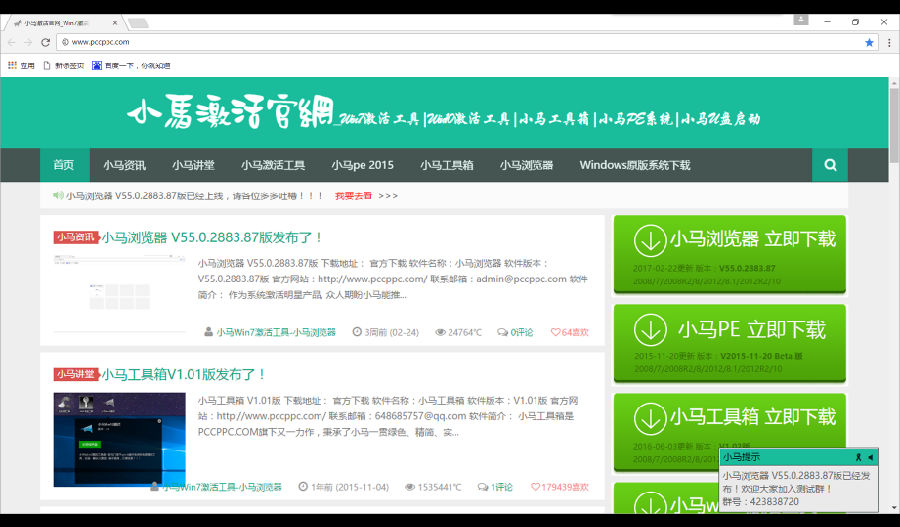Open Windows原版系统下载 nav item
The image size is (900, 527).
[634, 165]
